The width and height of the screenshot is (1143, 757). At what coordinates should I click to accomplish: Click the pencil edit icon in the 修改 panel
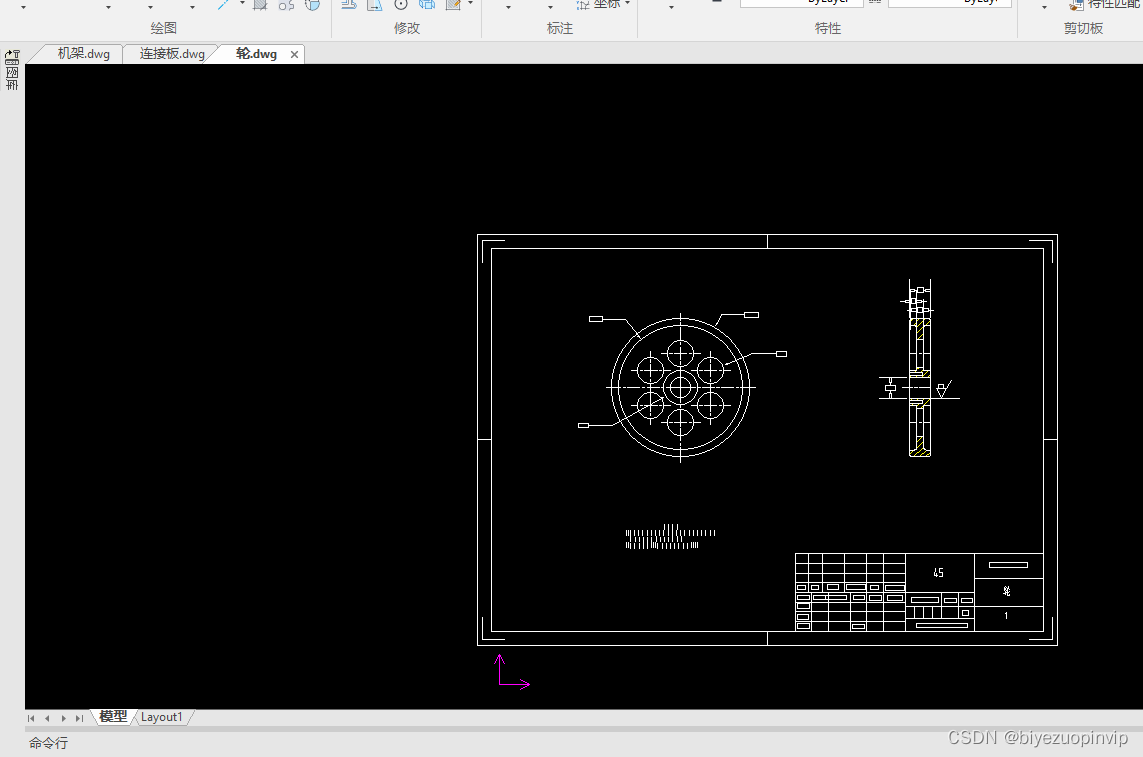coord(453,4)
